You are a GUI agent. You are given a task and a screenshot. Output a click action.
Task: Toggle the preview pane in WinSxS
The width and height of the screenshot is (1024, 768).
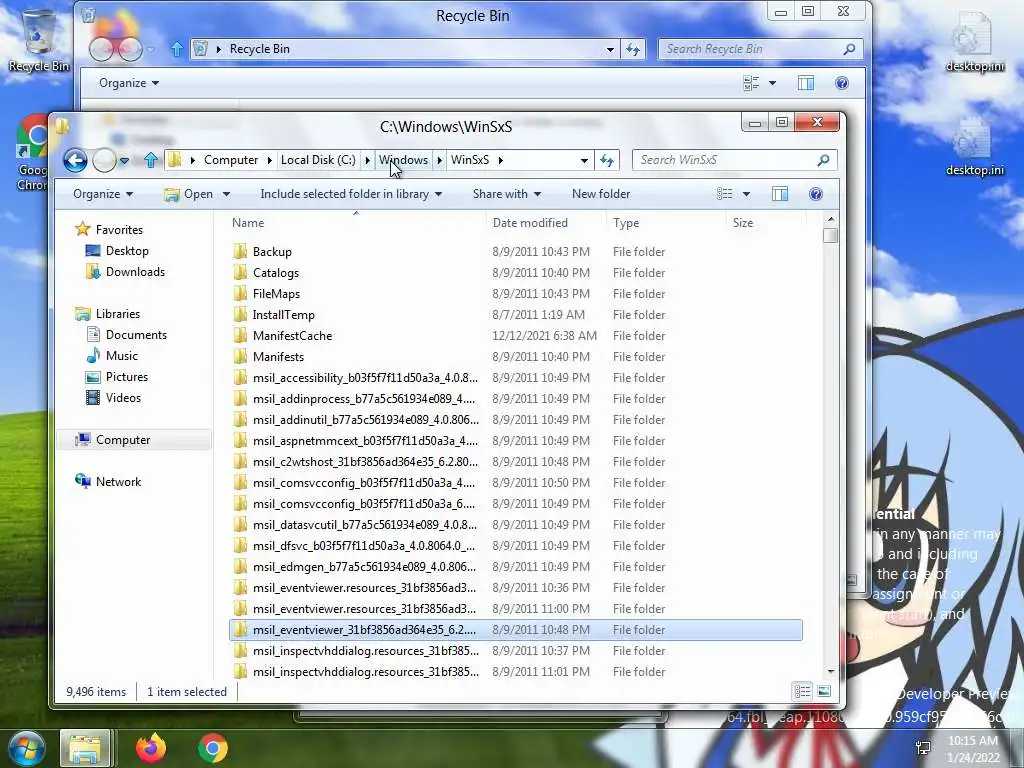780,194
